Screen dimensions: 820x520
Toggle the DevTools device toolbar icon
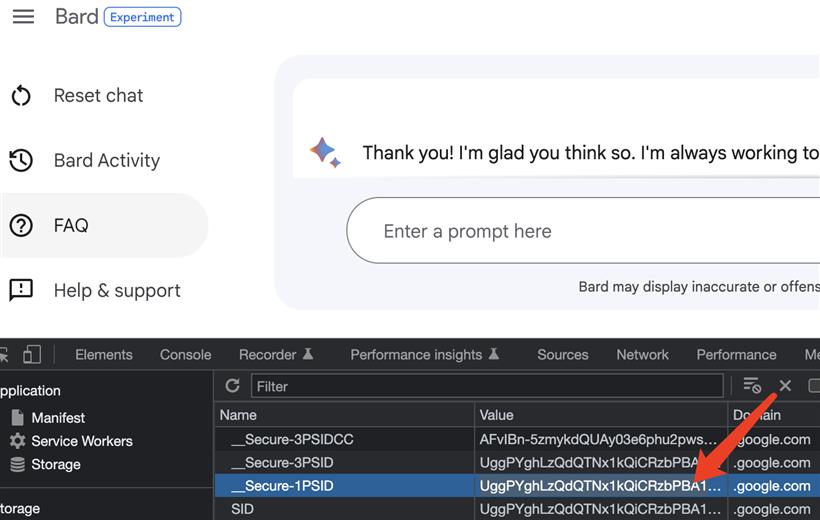pos(32,355)
